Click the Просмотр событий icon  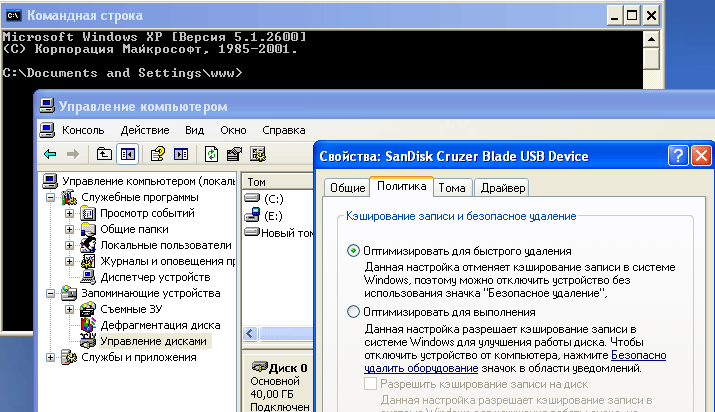(x=88, y=213)
